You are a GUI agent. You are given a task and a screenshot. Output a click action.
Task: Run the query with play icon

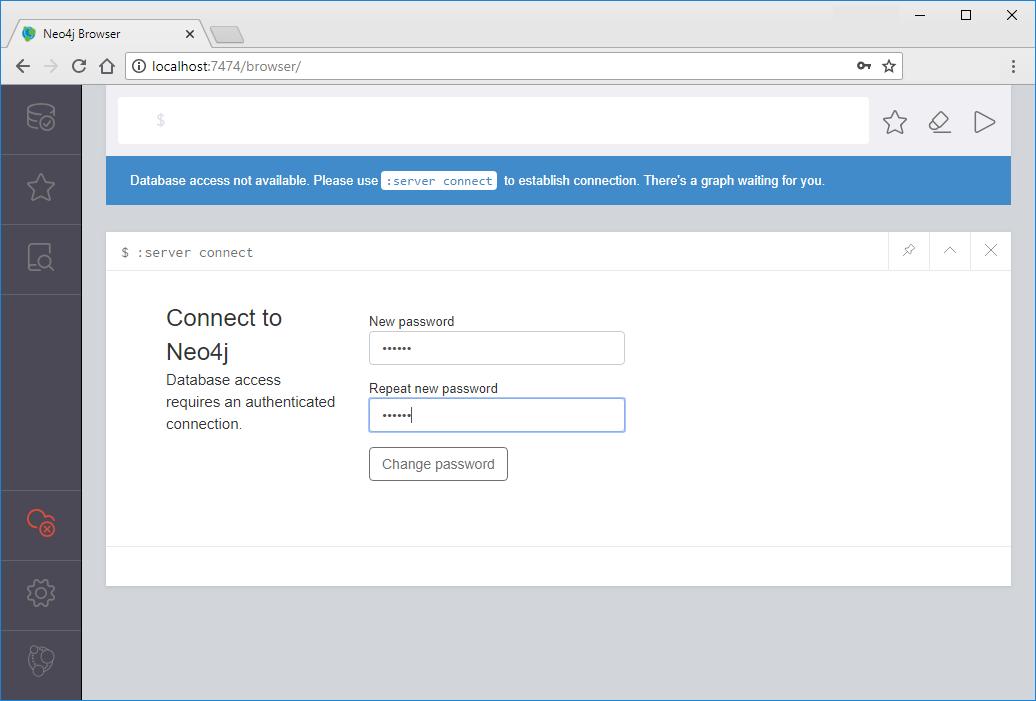[984, 122]
